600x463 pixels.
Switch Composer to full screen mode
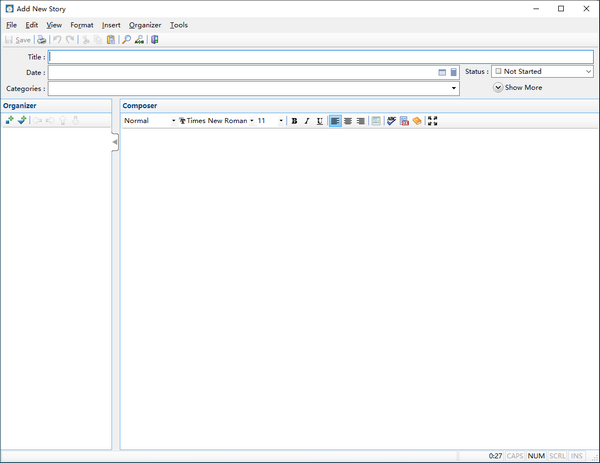432,121
